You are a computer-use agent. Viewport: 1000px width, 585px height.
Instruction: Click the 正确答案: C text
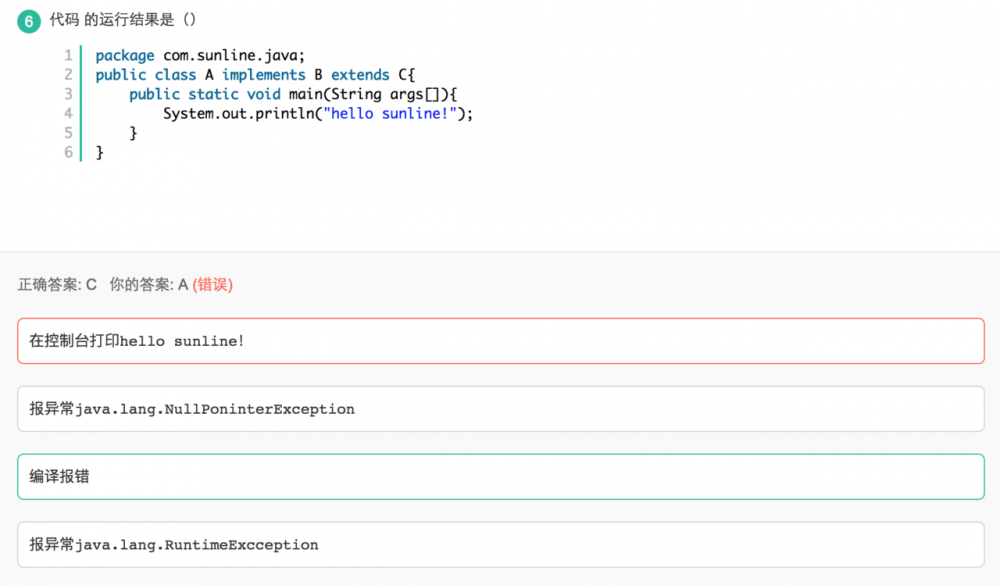point(57,285)
